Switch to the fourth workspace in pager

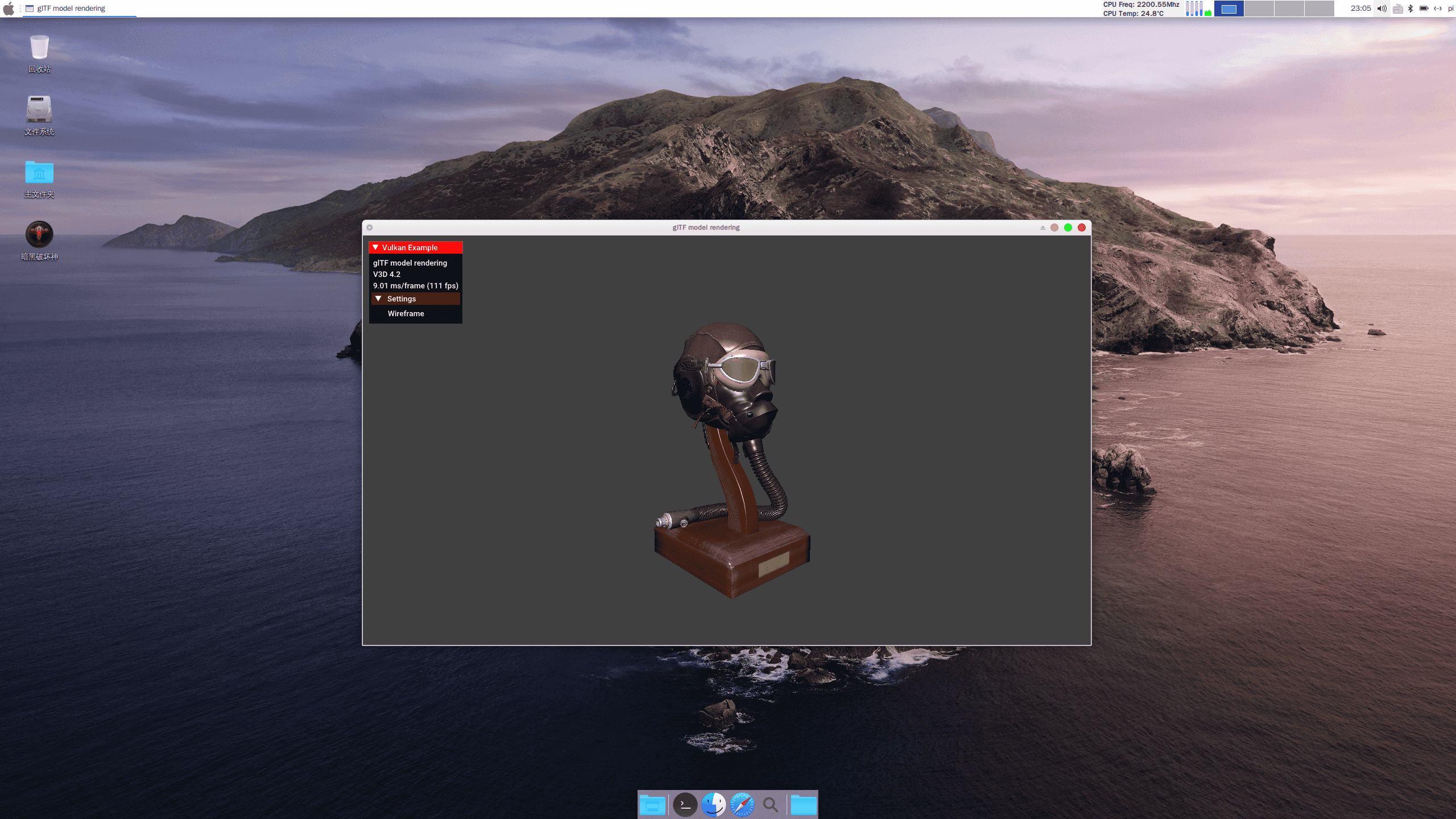1319,9
